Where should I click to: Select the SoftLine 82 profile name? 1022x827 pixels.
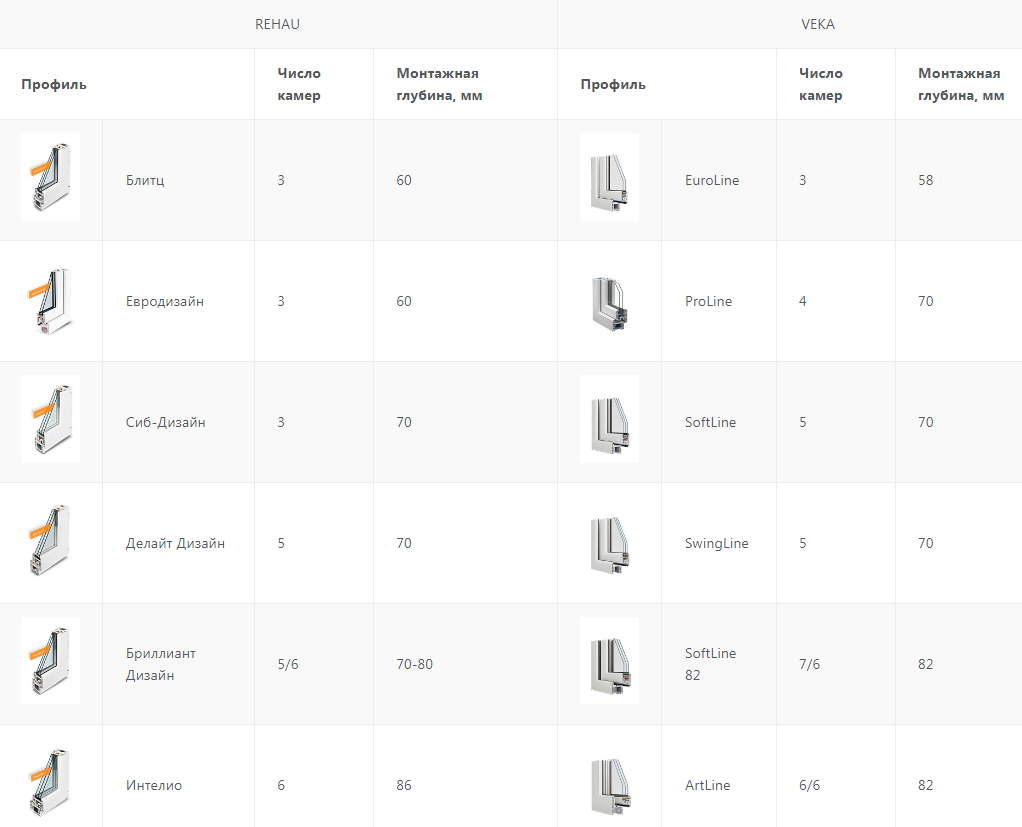(x=710, y=664)
